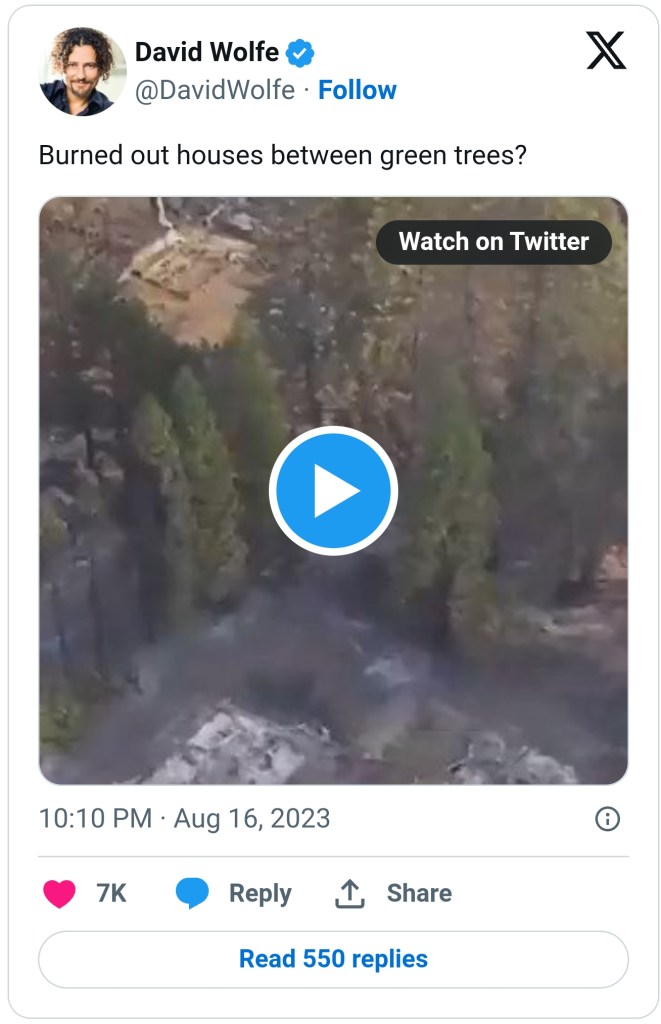
Task: Click the share upload arrow icon
Action: [349, 893]
